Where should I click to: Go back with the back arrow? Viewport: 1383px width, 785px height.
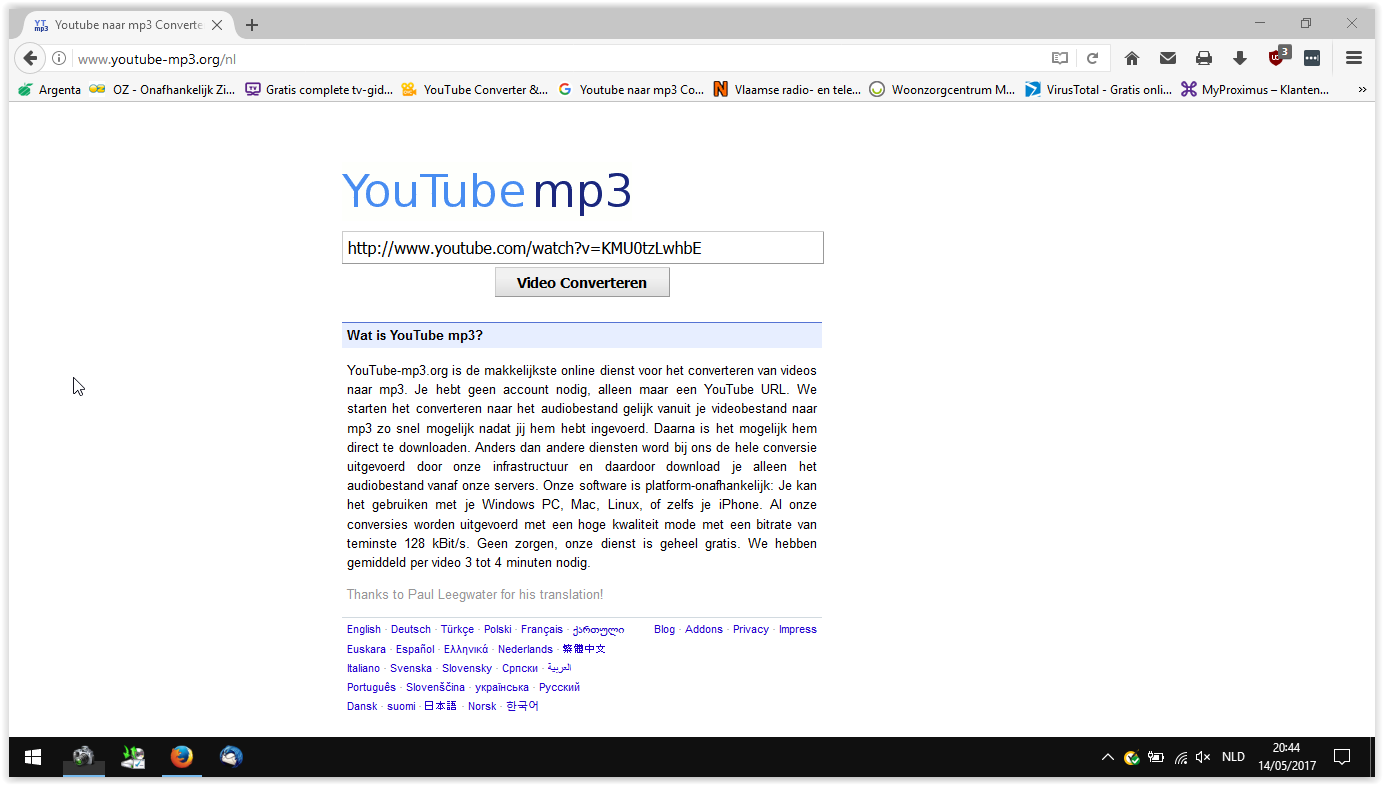click(x=30, y=59)
